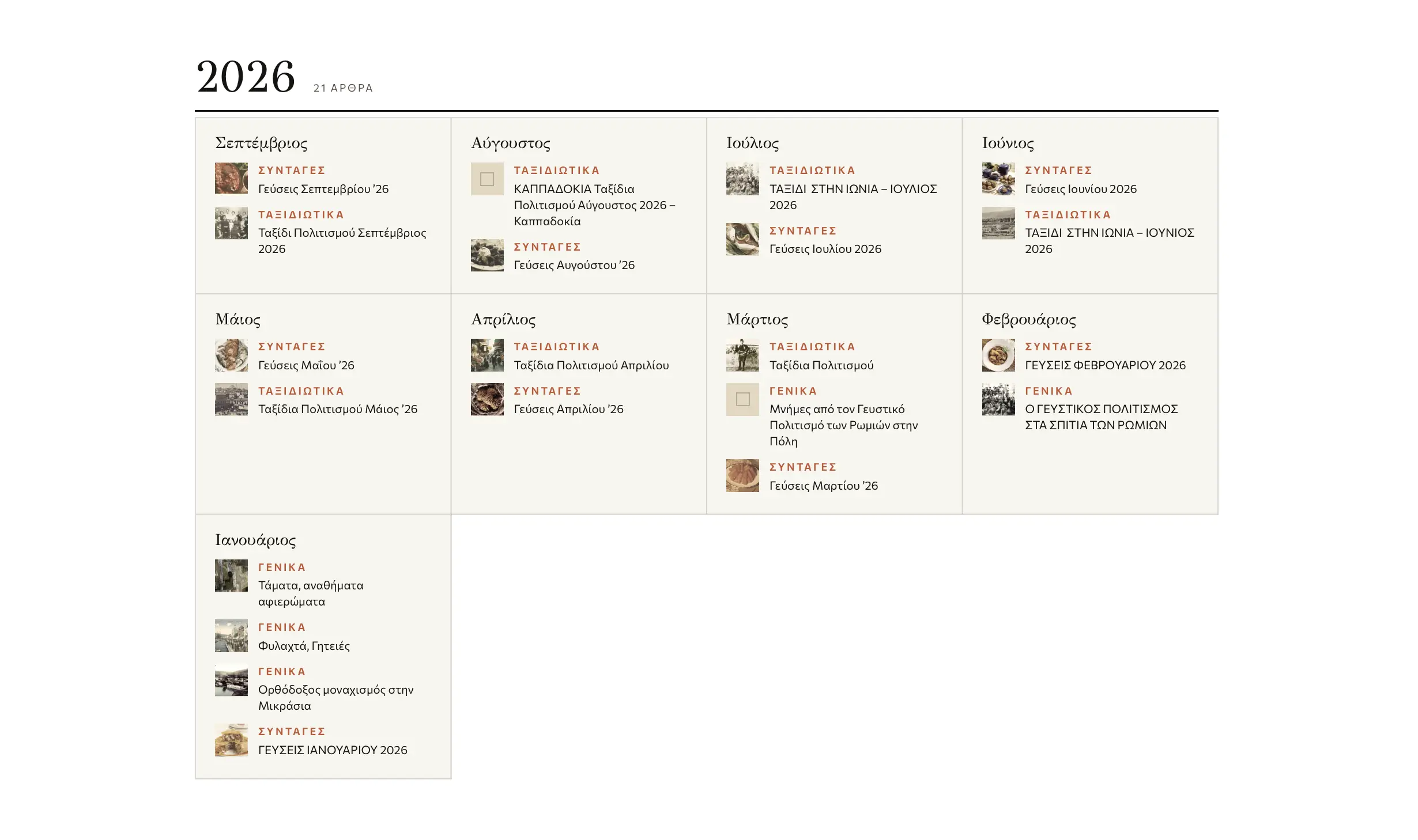Click thumbnail for Γεύσεις Αυγούστου '26
Screen dimensions: 1418x840
[x=487, y=255]
